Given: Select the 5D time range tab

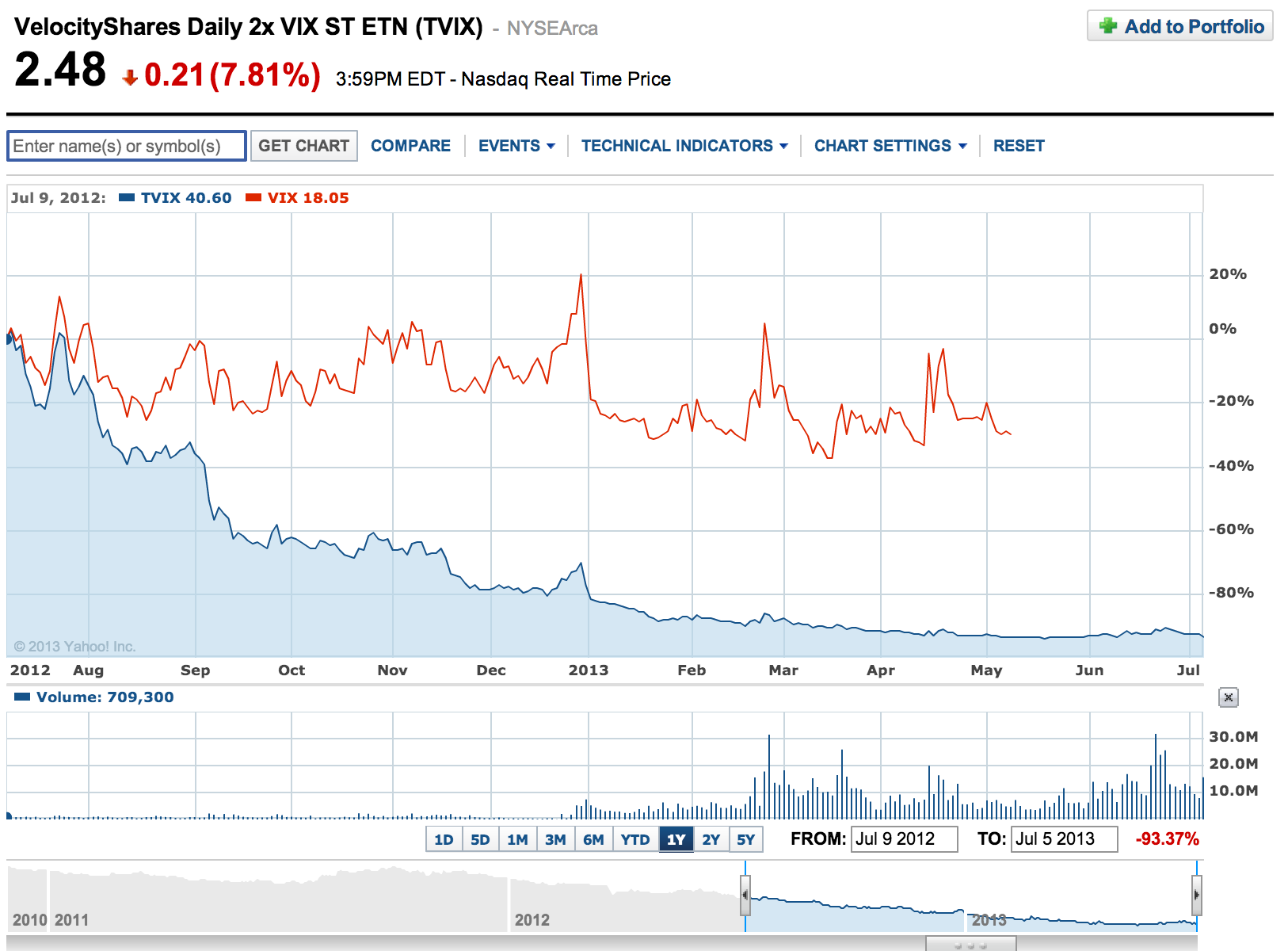Looking at the screenshot, I should [x=480, y=839].
